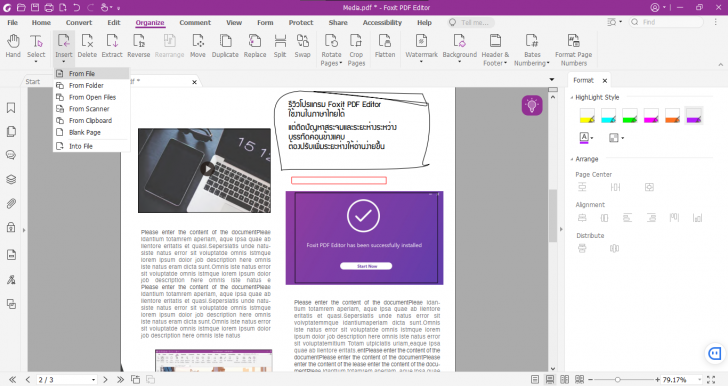The image size is (728, 386).
Task: Click the lightbulb tips icon
Action: coord(532,105)
